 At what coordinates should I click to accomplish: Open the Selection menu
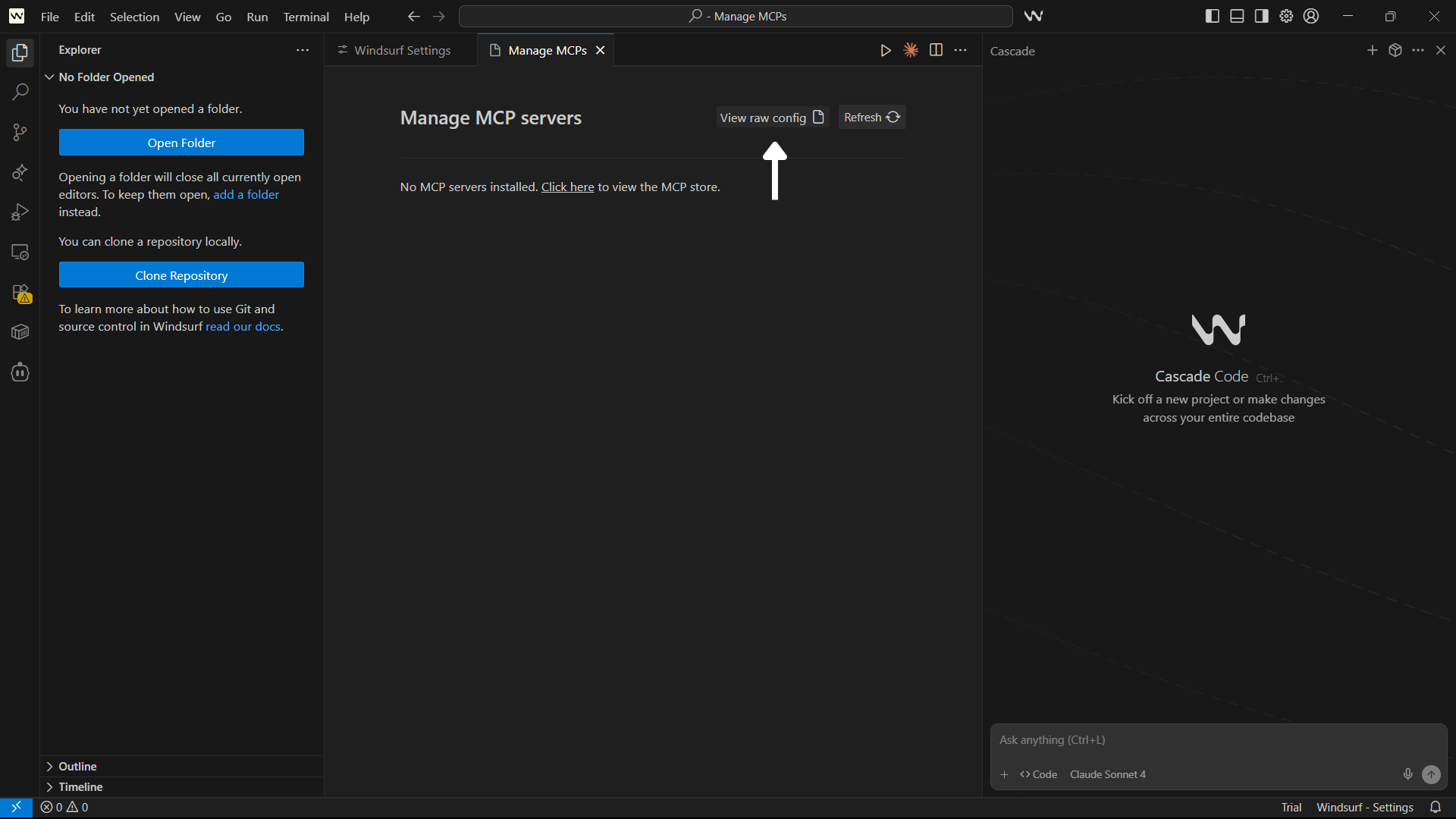point(134,17)
